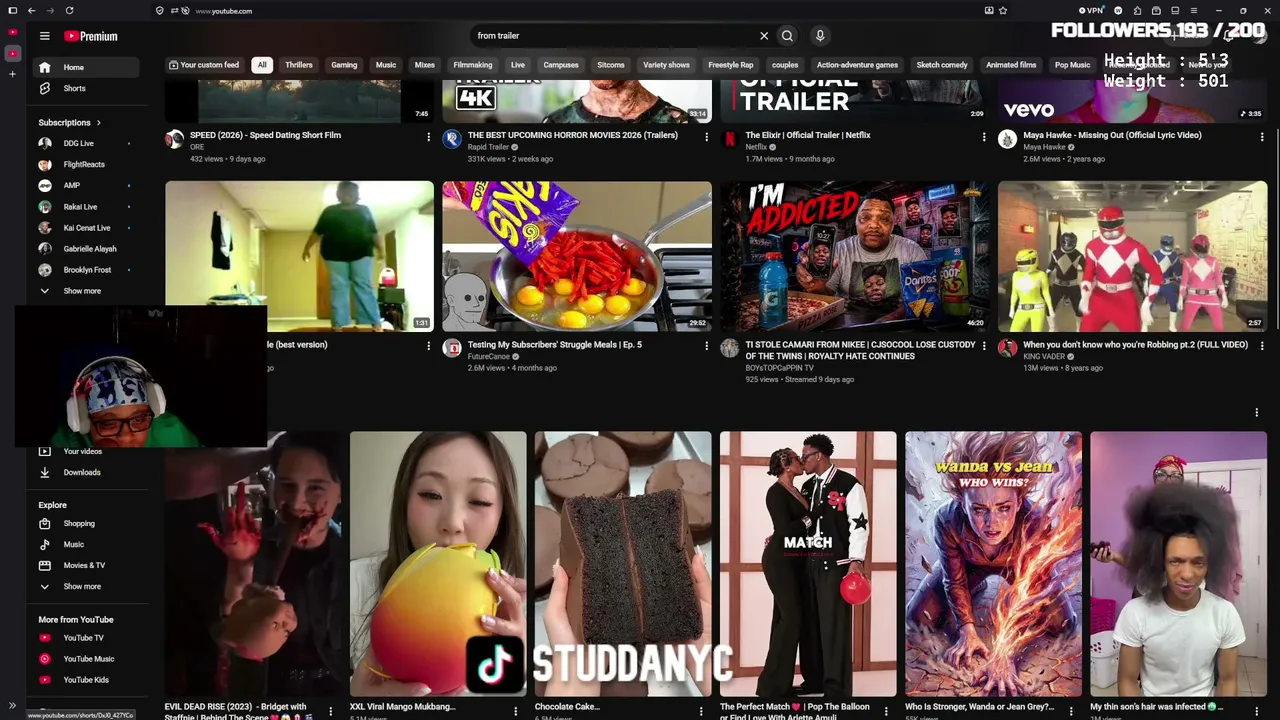Open the browser main menu lines icon

(1195, 11)
